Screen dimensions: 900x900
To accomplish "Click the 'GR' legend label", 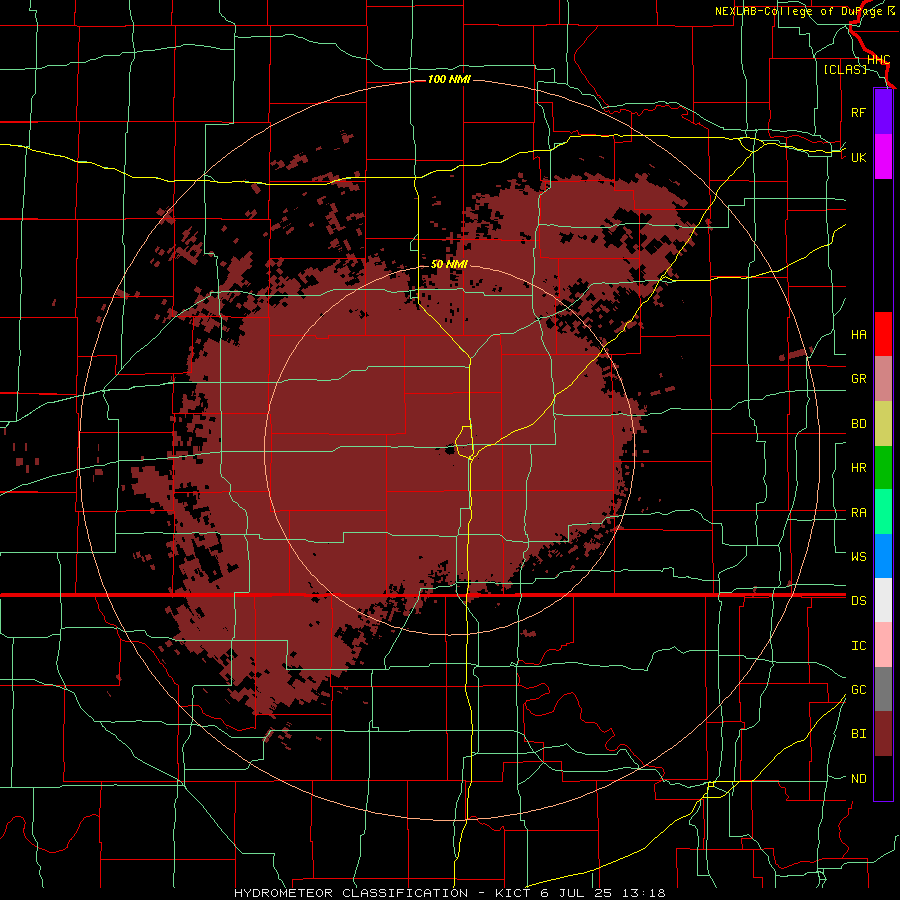I will pyautogui.click(x=858, y=379).
